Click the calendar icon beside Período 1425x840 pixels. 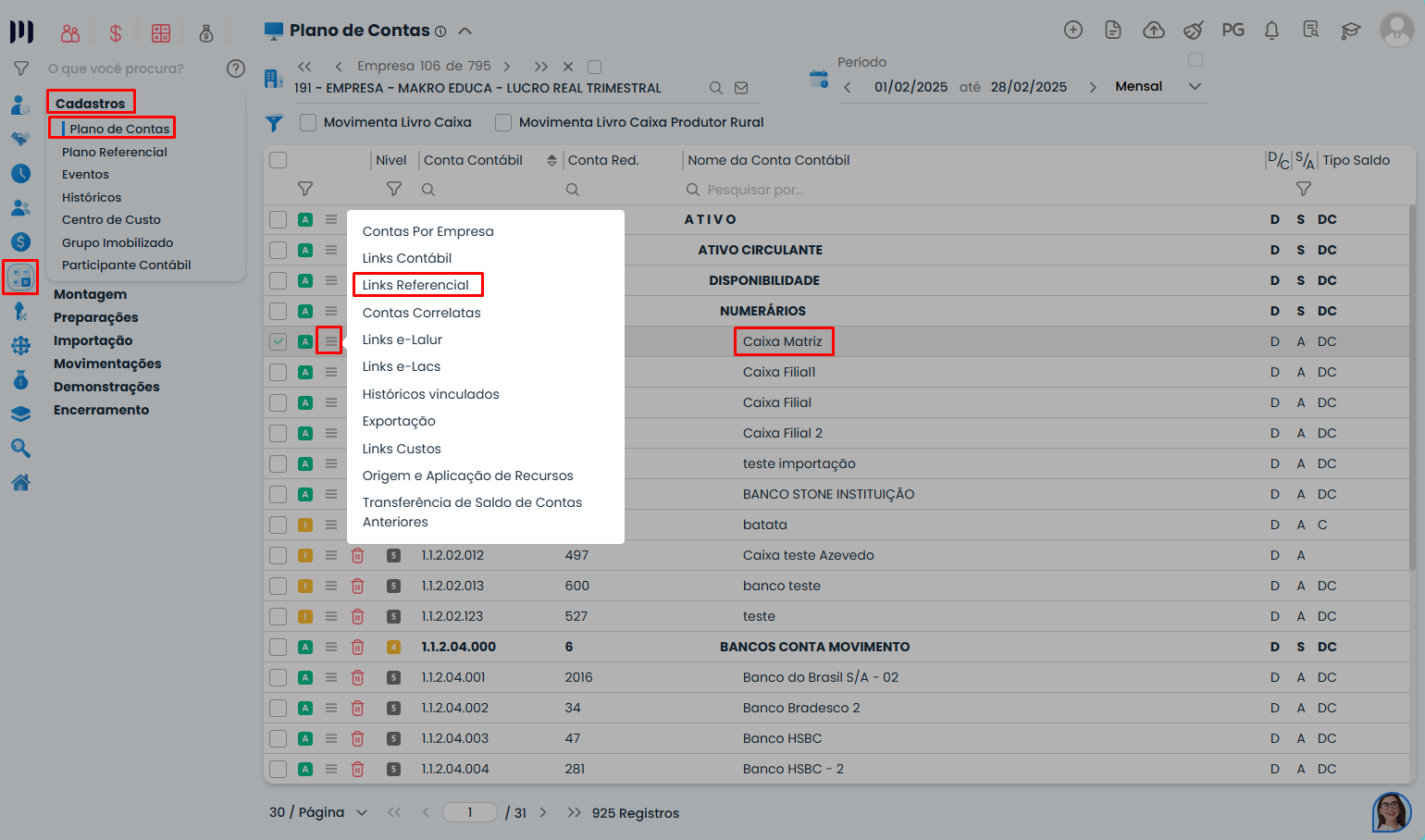(x=818, y=80)
